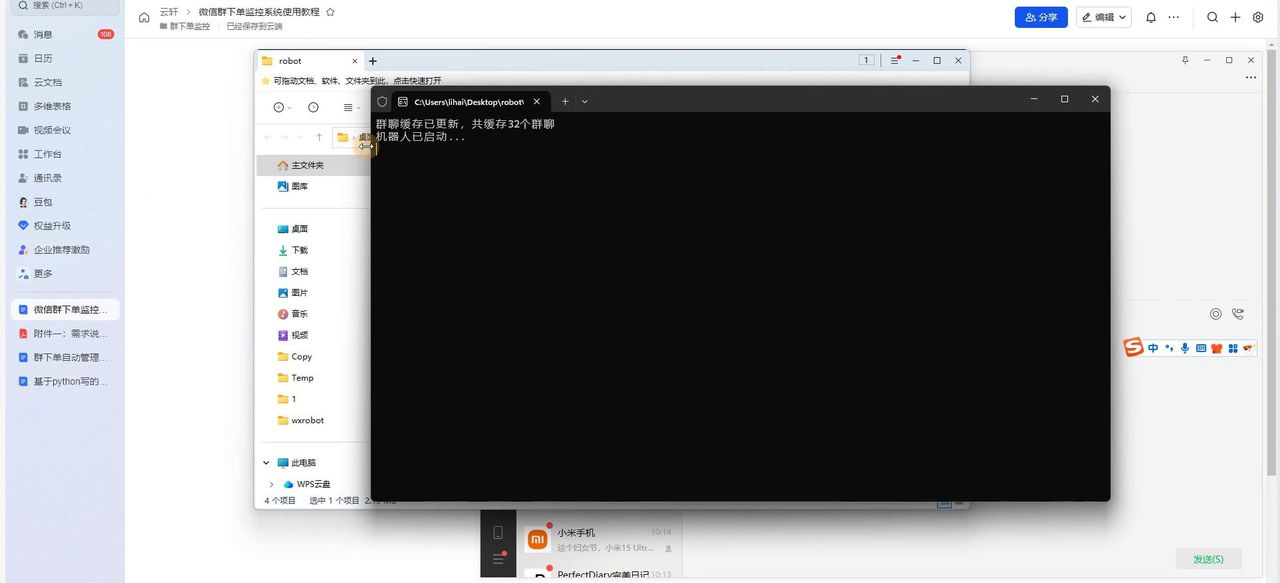Open the document notifications bell
1280x583 pixels.
tap(1151, 17)
